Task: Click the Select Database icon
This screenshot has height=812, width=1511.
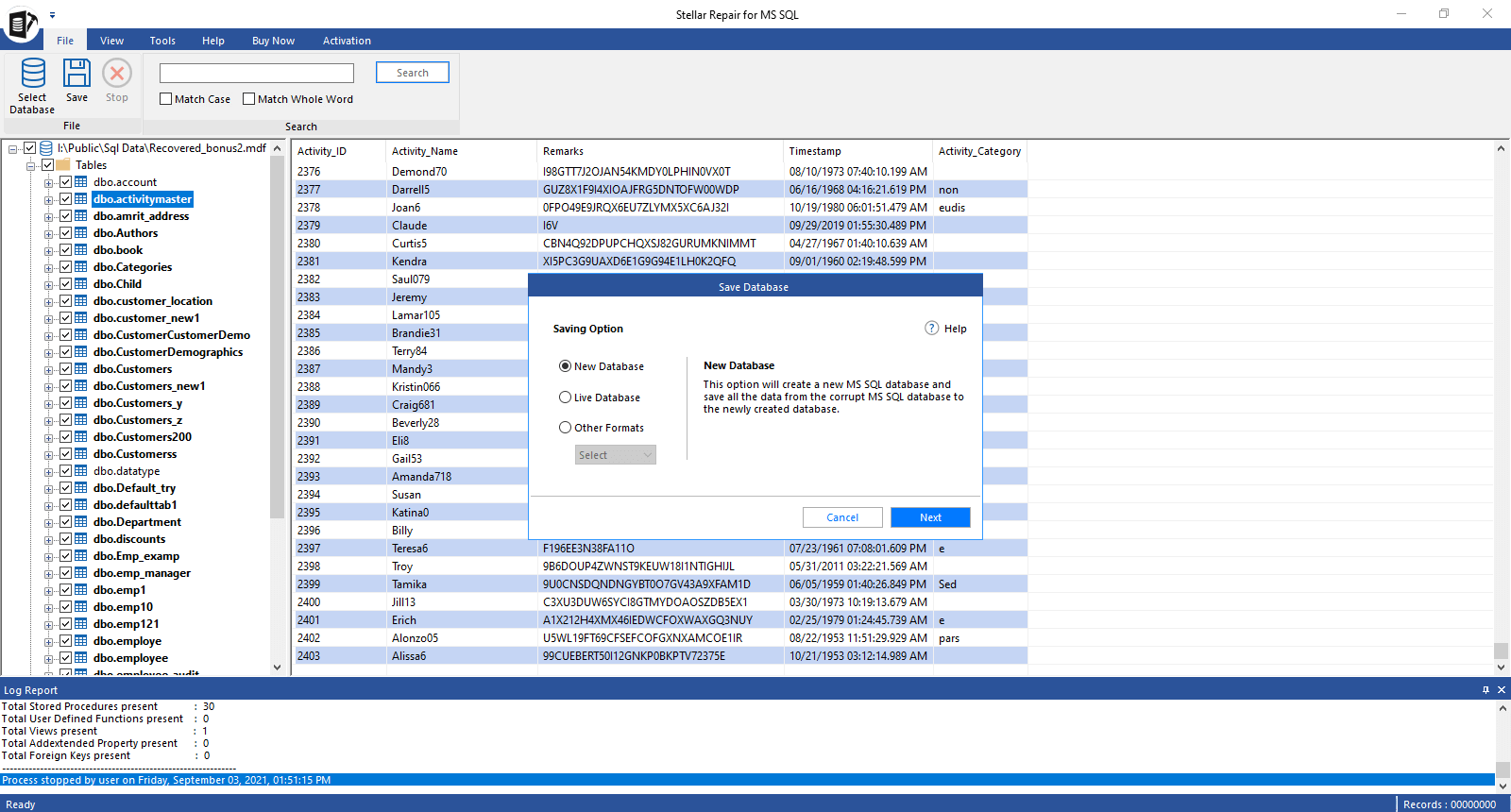Action: point(33,74)
